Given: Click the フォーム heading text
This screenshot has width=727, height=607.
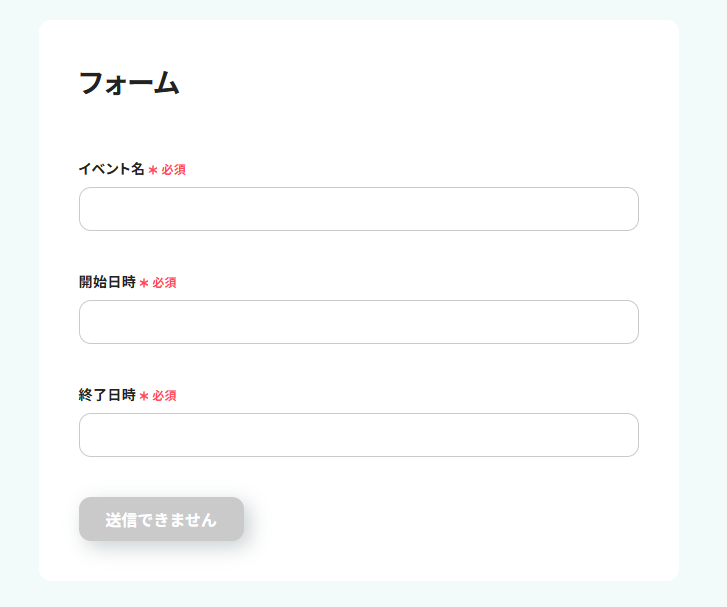Looking at the screenshot, I should point(128,83).
